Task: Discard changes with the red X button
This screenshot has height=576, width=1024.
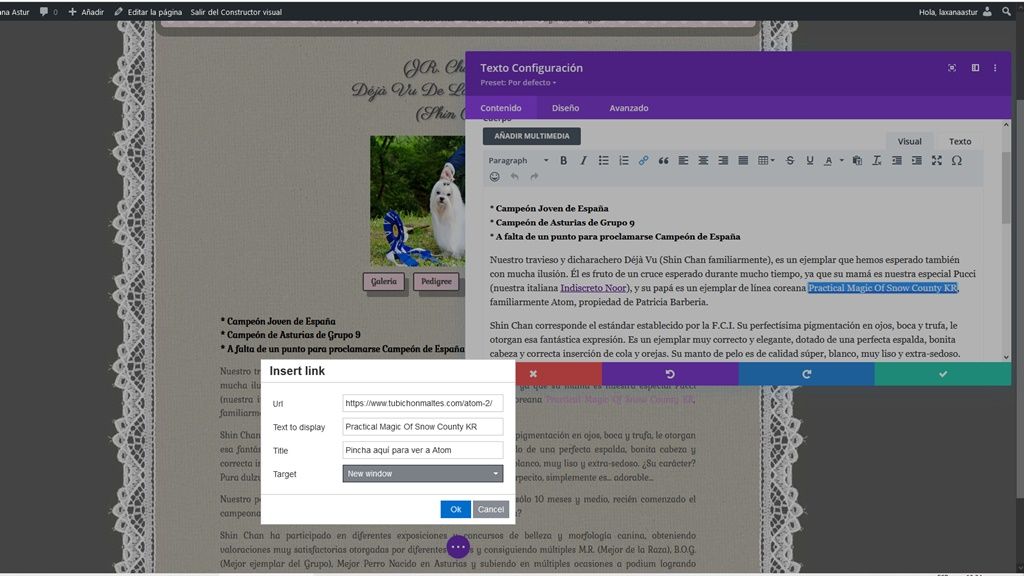Action: [534, 374]
